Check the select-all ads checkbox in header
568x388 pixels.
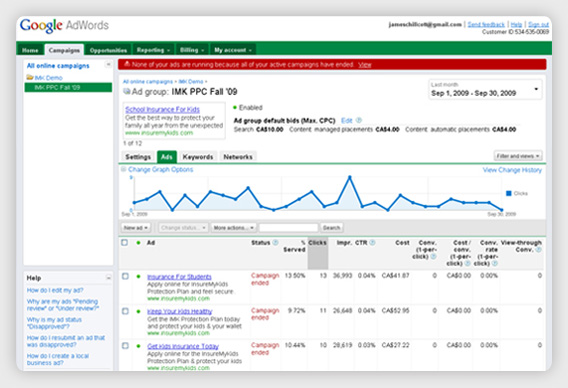125,243
